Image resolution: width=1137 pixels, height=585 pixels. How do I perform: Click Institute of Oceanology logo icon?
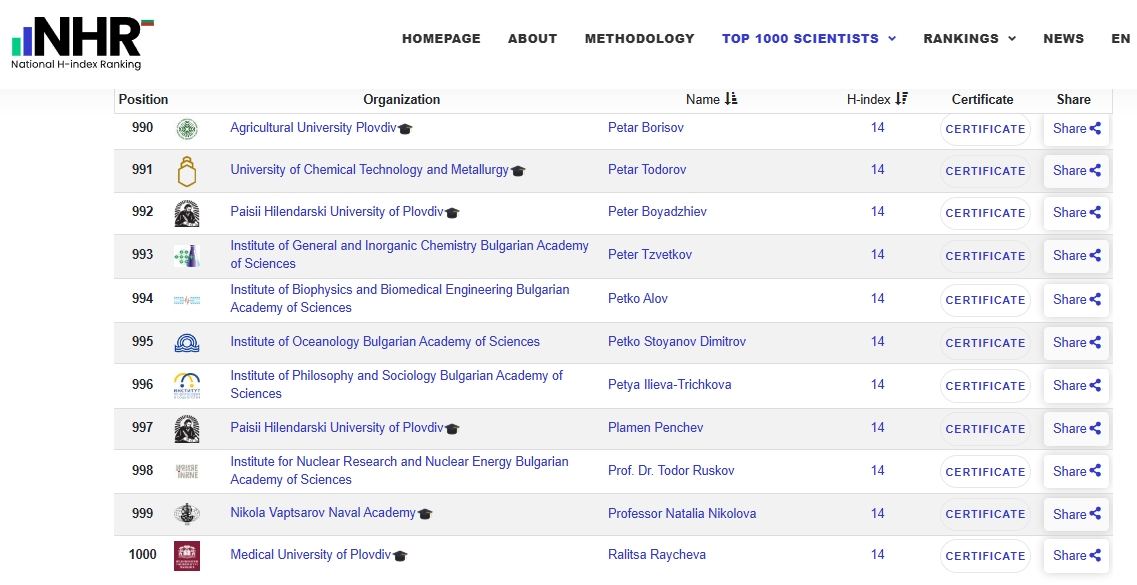[187, 342]
